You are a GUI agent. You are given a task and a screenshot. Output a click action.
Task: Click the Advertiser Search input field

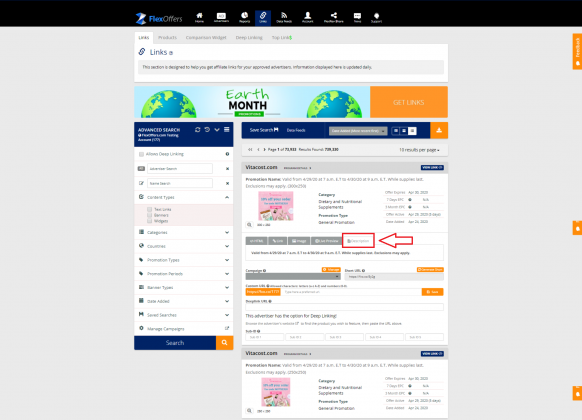point(180,168)
